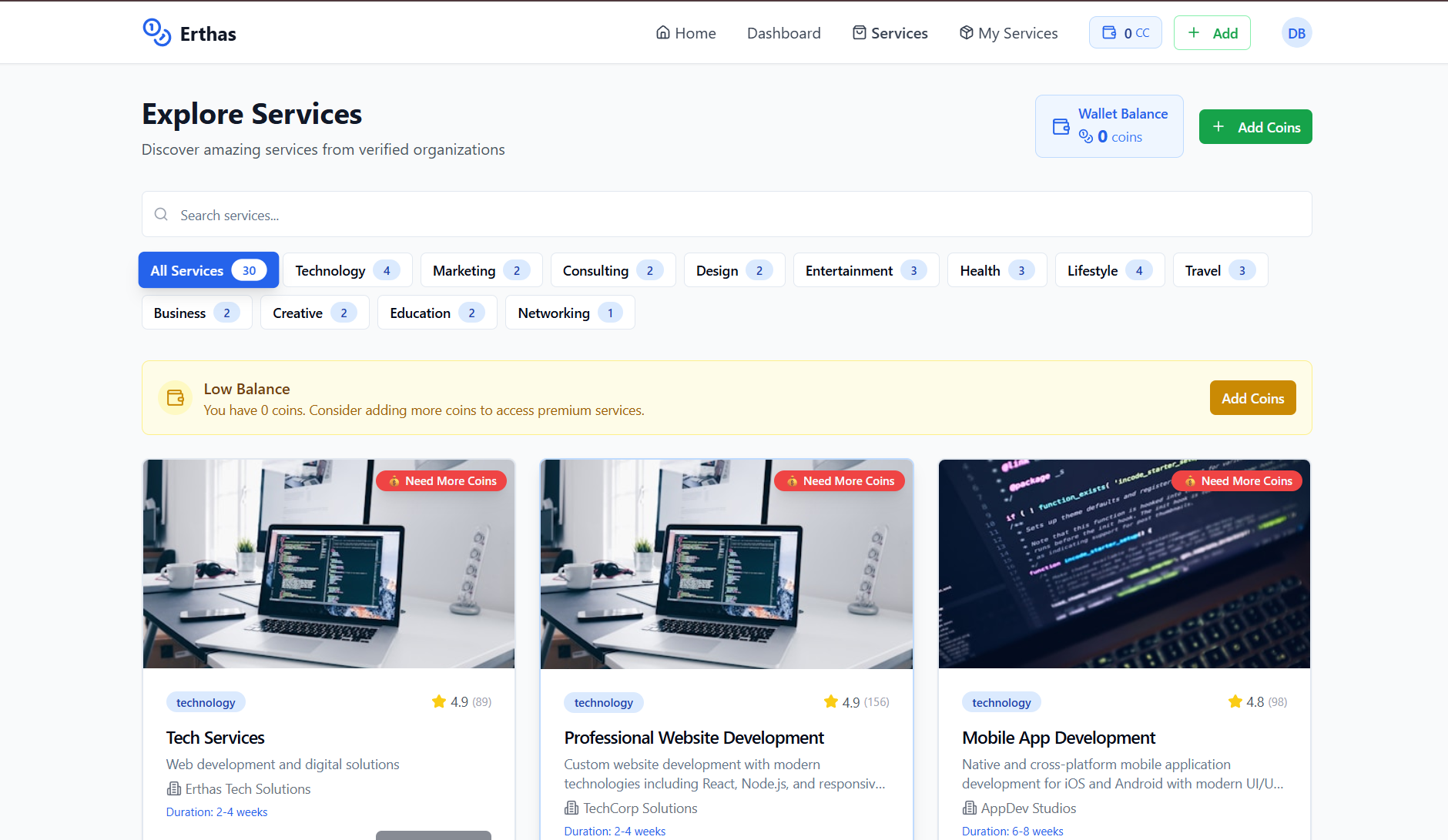This screenshot has width=1448, height=840.
Task: Open the DB user avatar menu
Action: click(x=1296, y=32)
